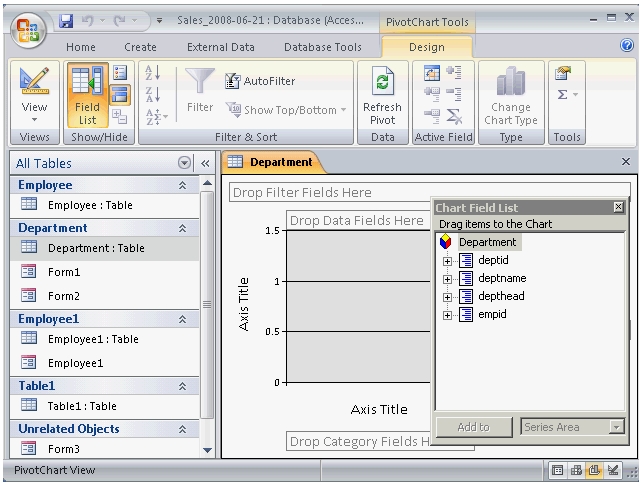This screenshot has height=486, width=642.
Task: Select Table1 : Table in navigation pane
Action: pyautogui.click(x=105, y=406)
